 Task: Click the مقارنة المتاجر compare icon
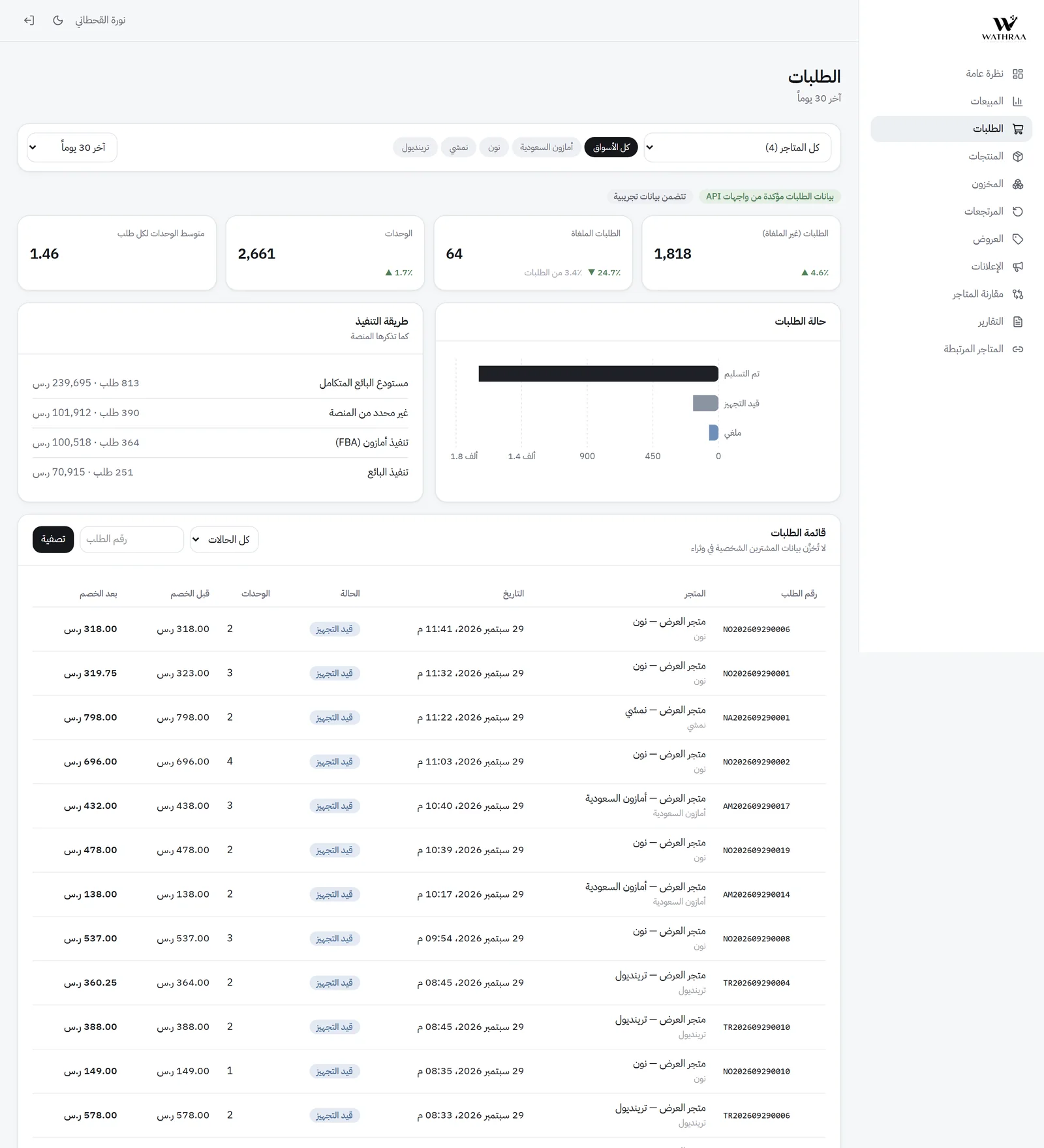coord(1017,294)
